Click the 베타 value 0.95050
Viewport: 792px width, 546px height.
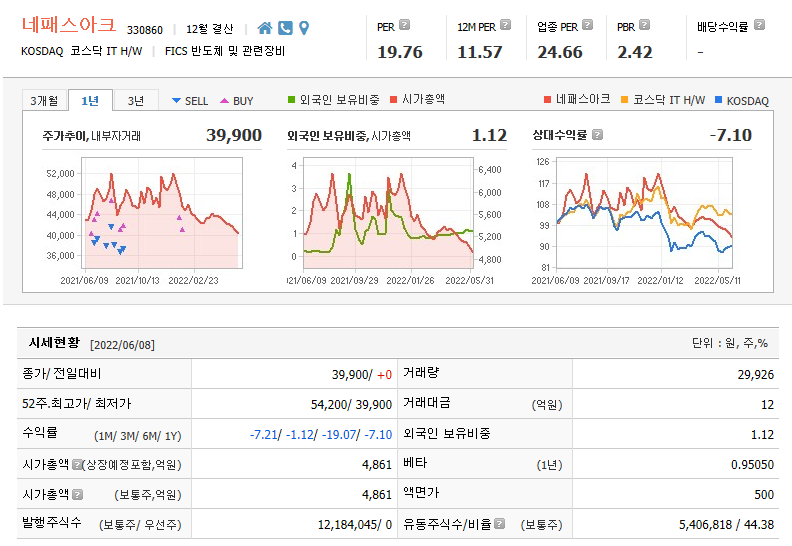click(x=753, y=465)
